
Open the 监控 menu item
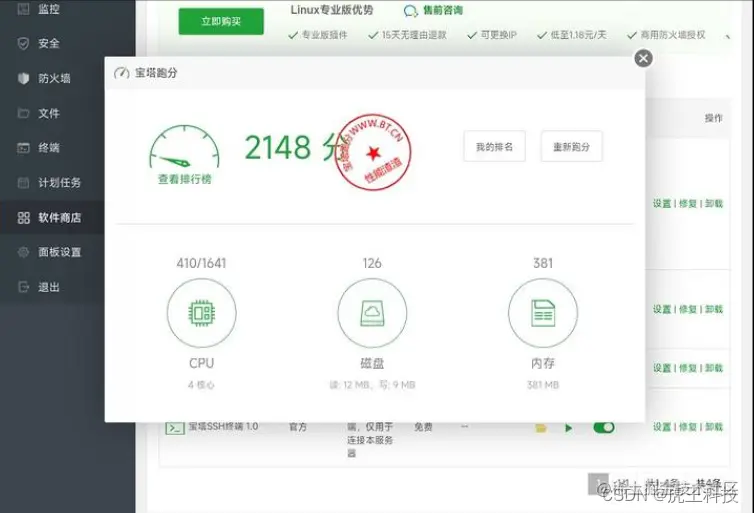click(49, 9)
